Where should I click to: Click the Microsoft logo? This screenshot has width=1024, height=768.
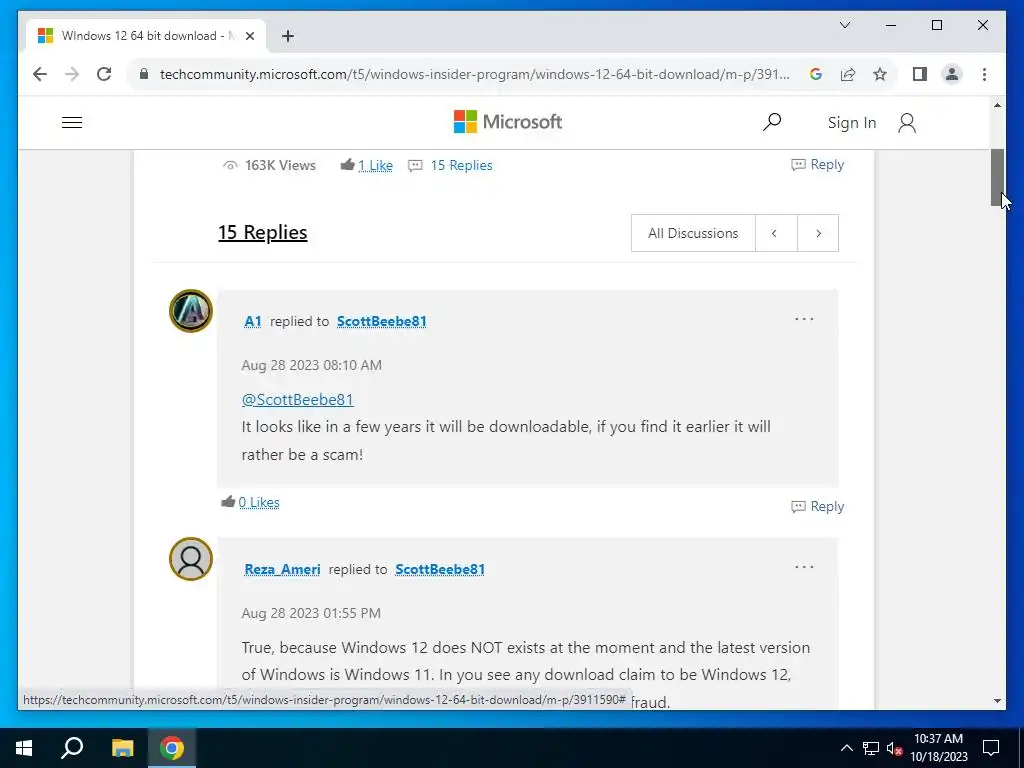click(507, 122)
